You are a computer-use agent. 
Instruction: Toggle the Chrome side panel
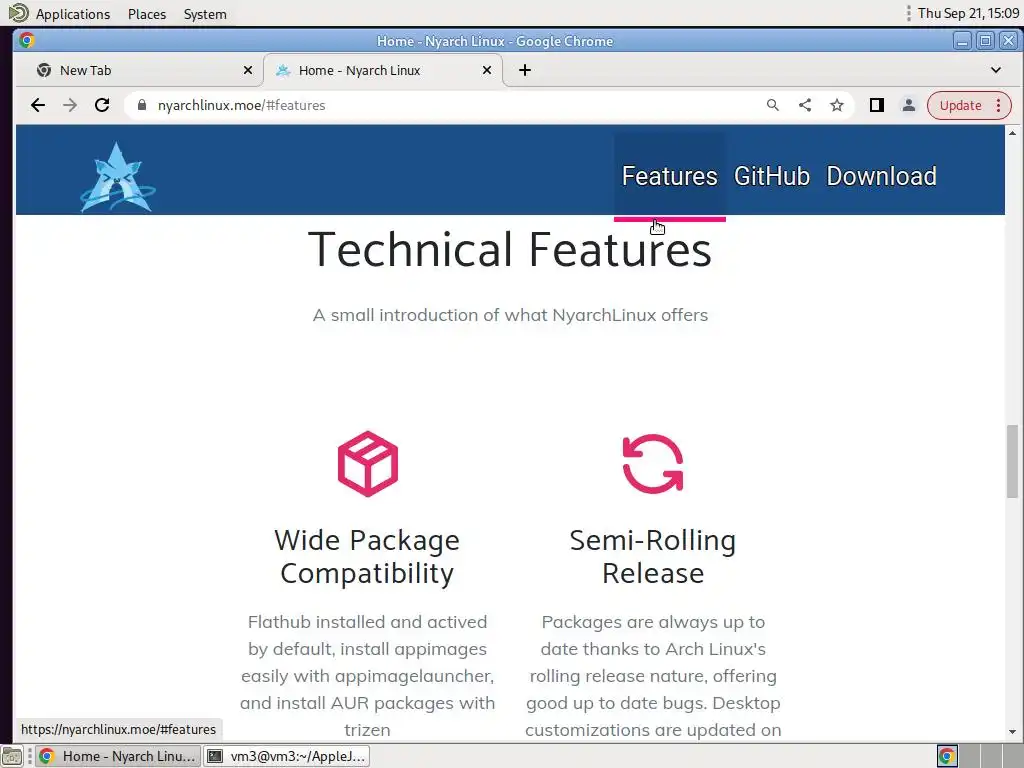pyautogui.click(x=876, y=105)
